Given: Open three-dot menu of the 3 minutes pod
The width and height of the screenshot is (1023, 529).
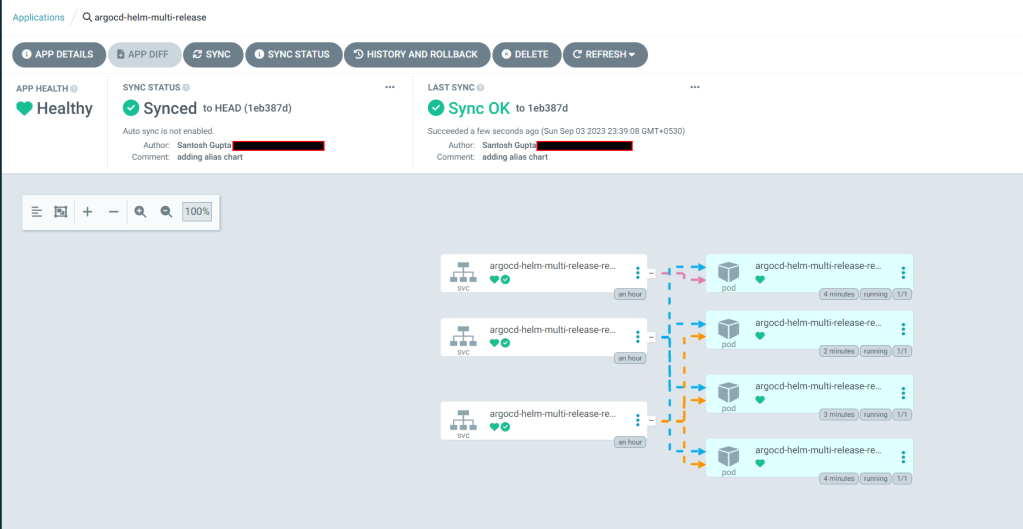Looking at the screenshot, I should pos(903,393).
